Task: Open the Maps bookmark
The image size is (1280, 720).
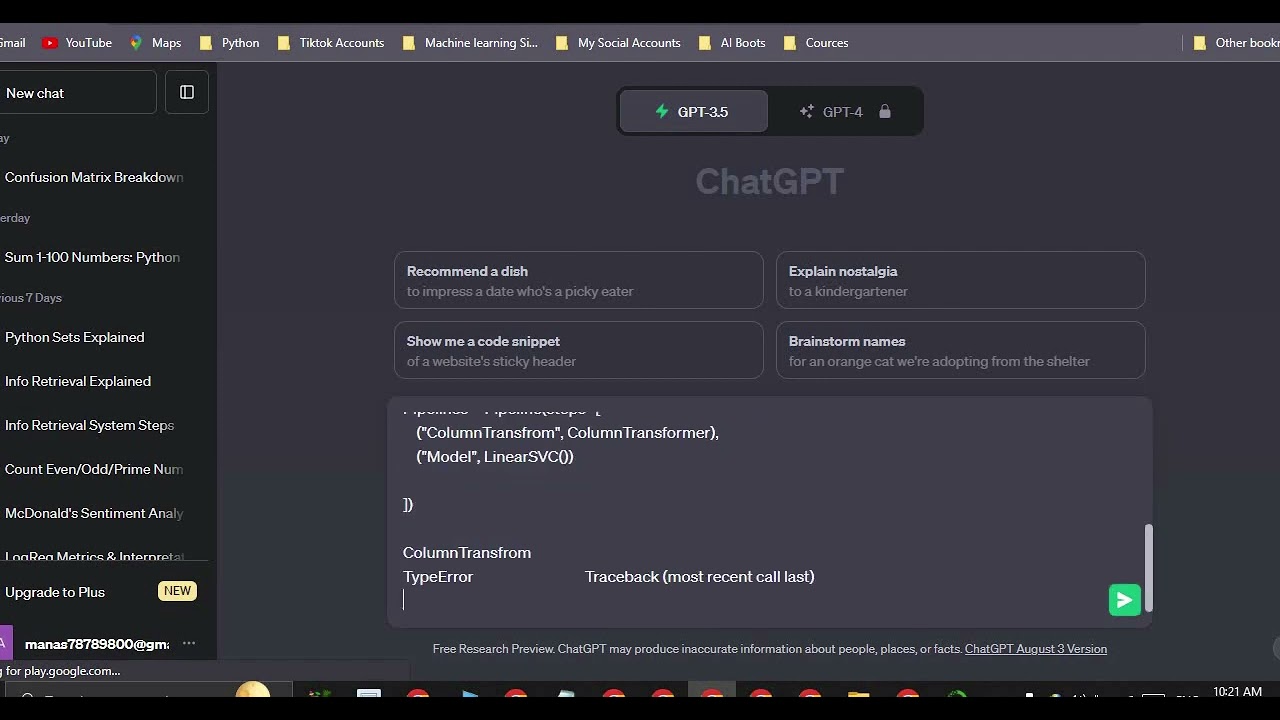Action: point(155,43)
